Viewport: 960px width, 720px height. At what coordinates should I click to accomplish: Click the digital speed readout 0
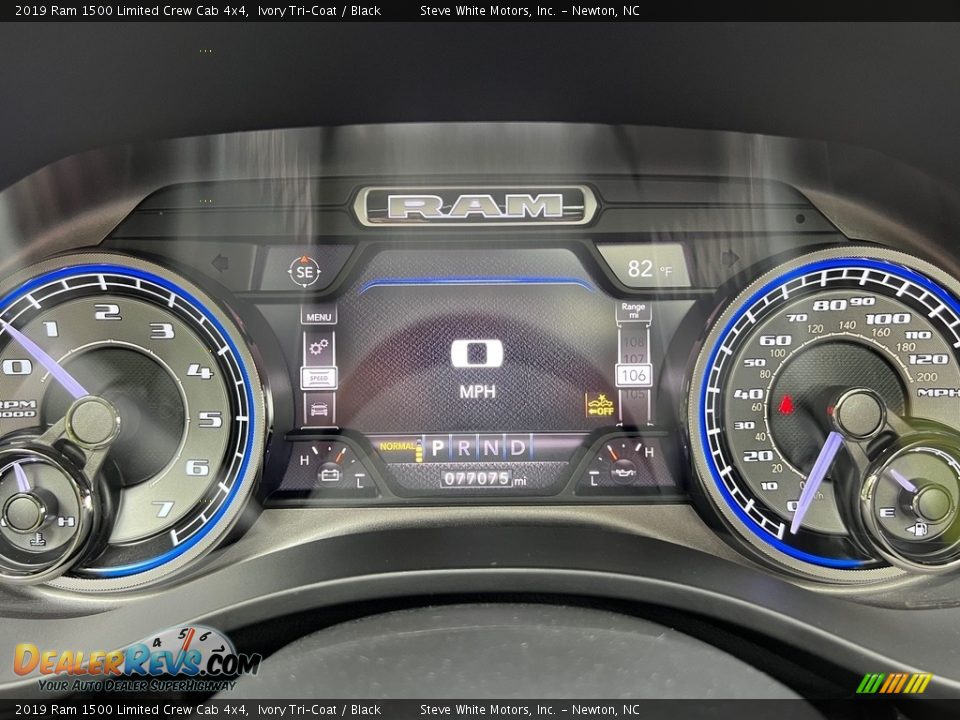pos(477,354)
